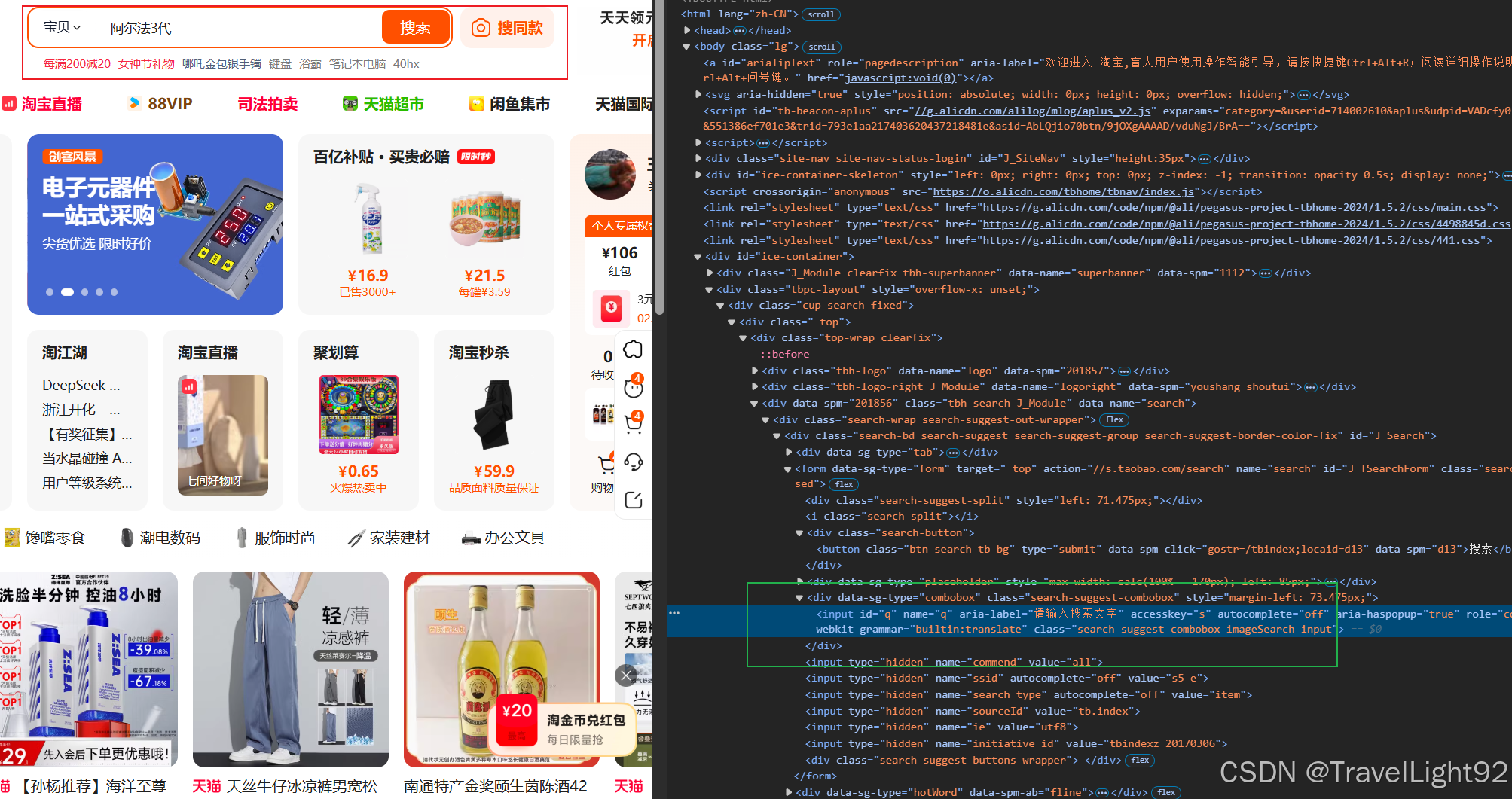Click the active second carousel dot on banner
This screenshot has width=1512, height=799.
click(67, 292)
